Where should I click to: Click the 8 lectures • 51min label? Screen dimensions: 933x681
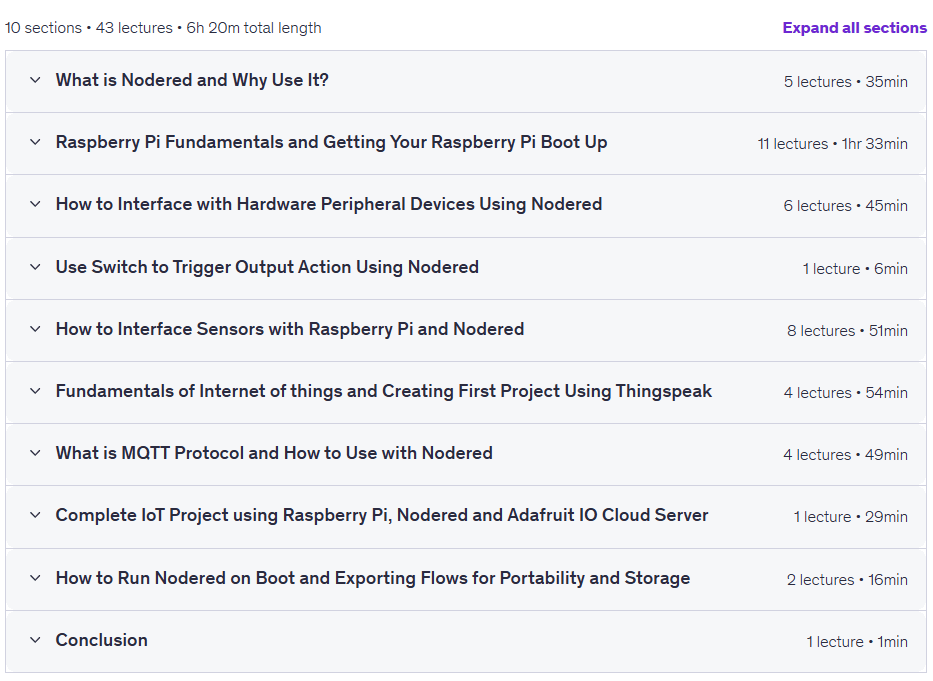[x=847, y=330]
